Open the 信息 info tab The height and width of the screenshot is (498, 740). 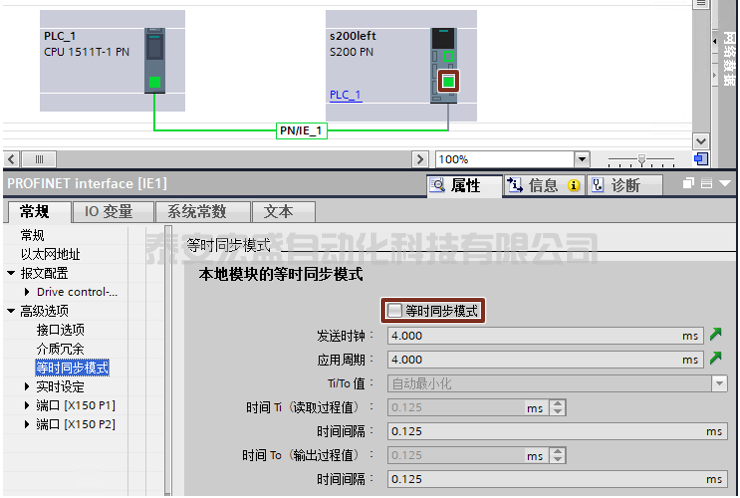(544, 185)
